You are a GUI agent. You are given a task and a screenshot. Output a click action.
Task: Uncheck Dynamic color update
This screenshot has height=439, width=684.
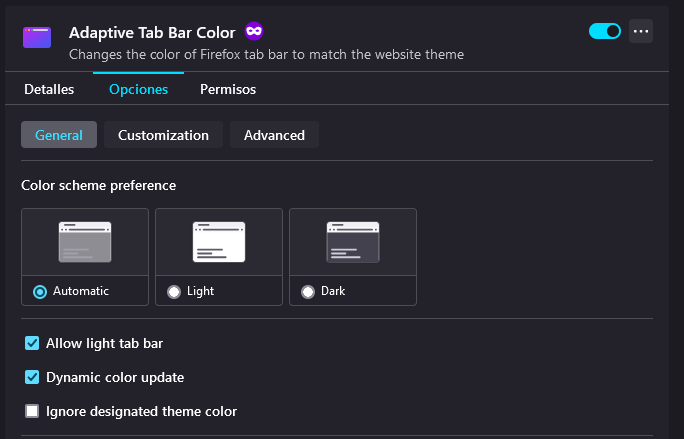point(32,377)
